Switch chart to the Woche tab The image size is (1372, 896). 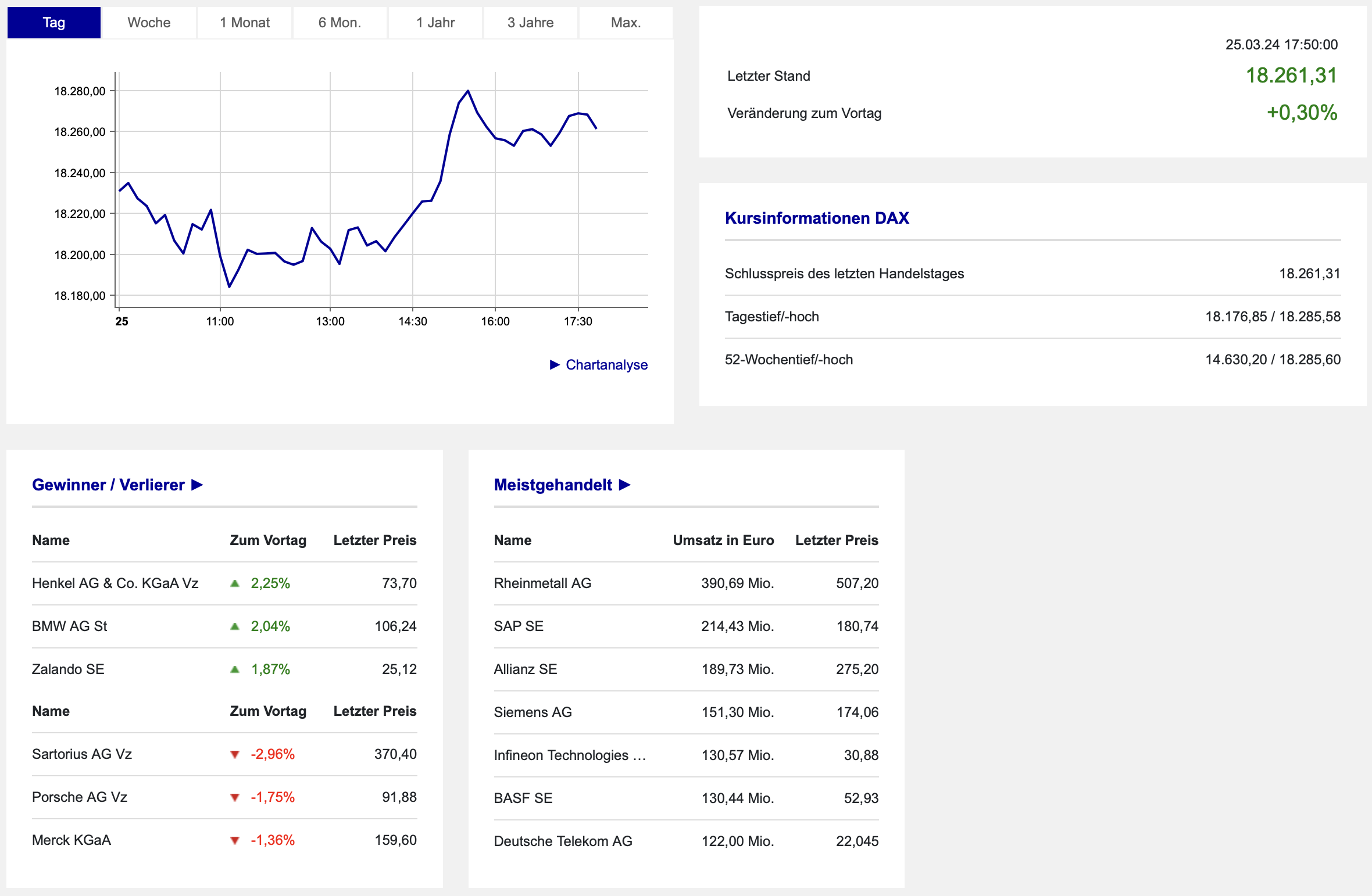tap(149, 23)
